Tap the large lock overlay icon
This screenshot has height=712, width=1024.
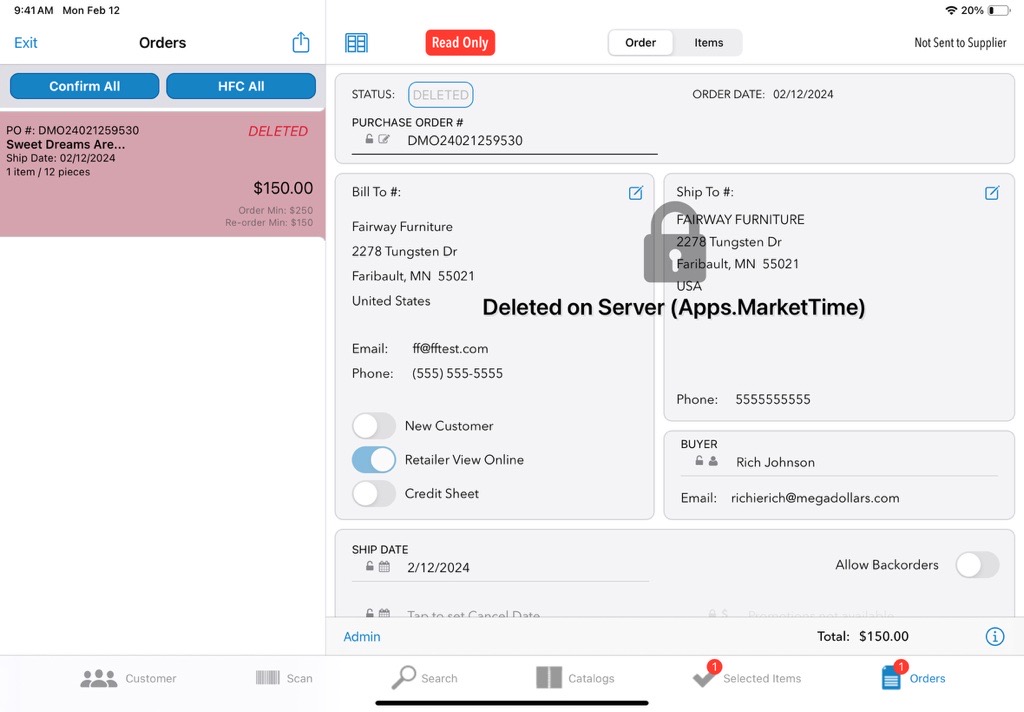point(674,242)
